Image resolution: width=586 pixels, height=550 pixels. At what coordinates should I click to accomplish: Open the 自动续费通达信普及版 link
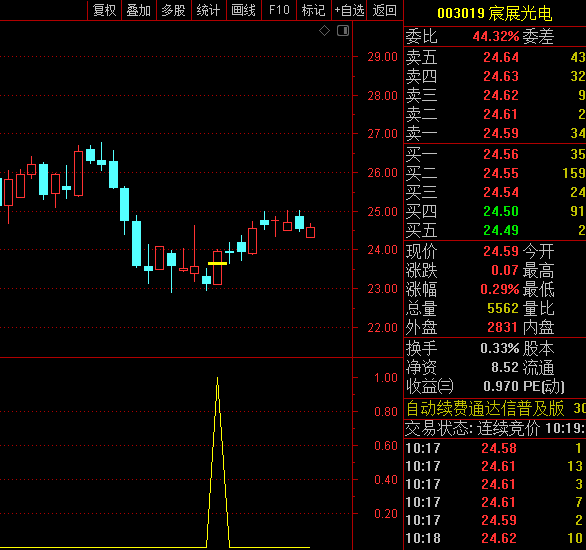click(x=485, y=408)
